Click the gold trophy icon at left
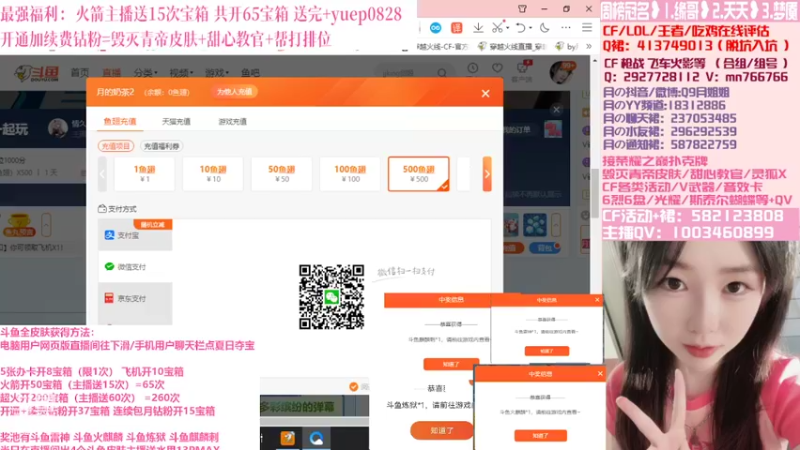The height and width of the screenshot is (450, 800). pyautogui.click(x=19, y=224)
